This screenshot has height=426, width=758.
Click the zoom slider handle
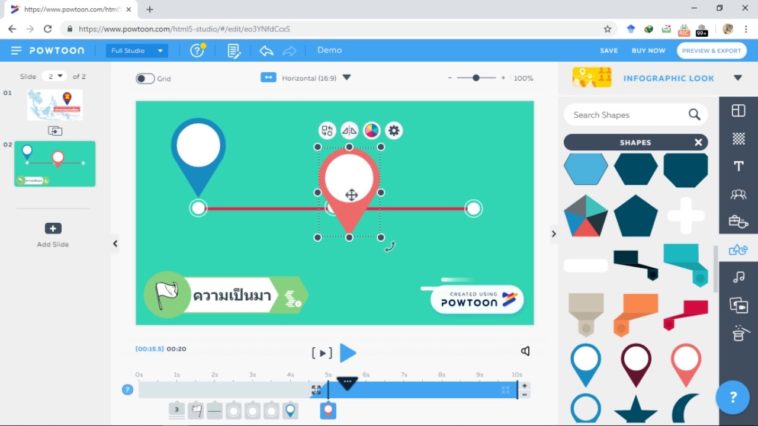(x=476, y=78)
